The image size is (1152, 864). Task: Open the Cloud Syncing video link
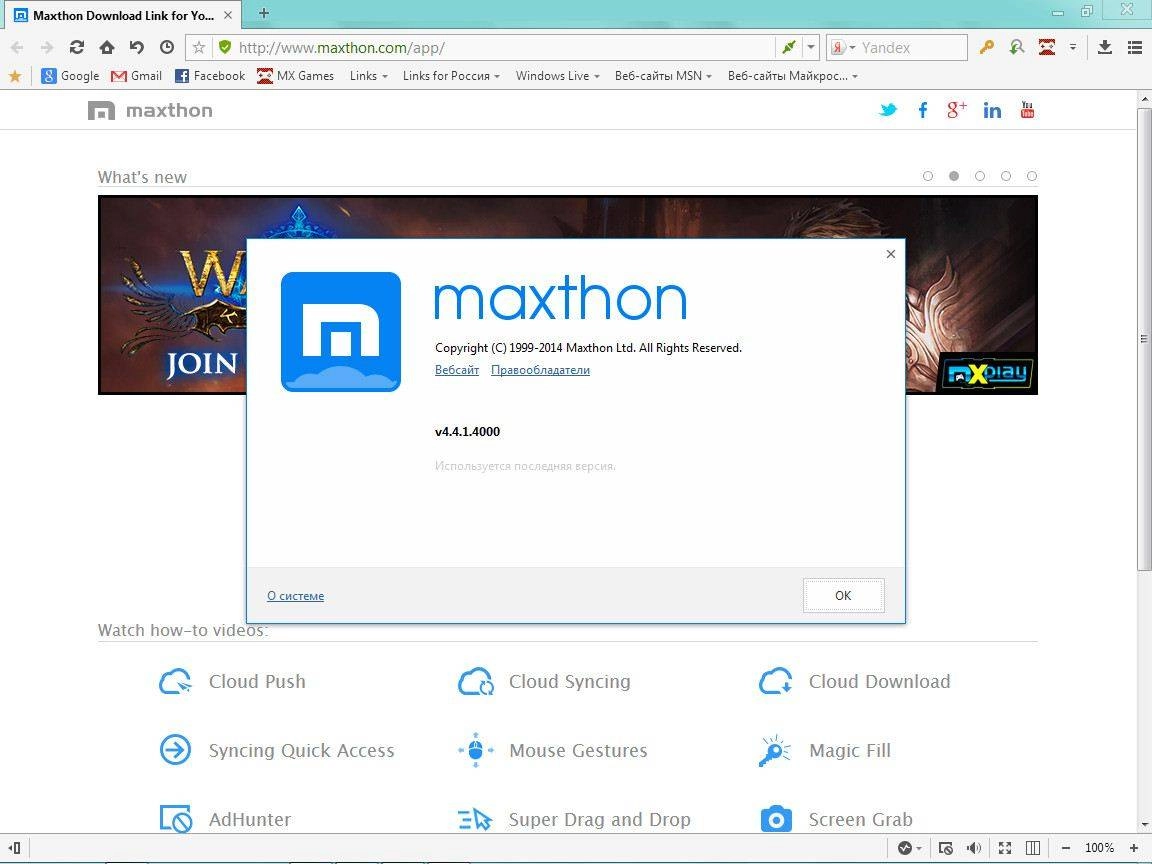tap(544, 682)
